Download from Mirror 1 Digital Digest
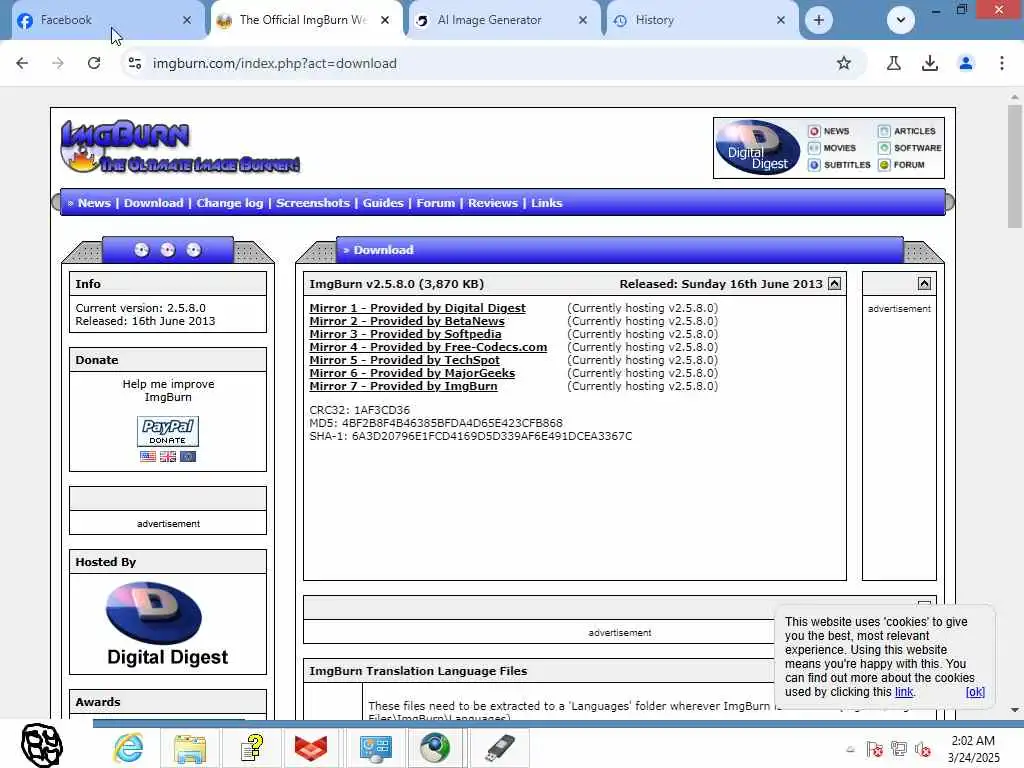 417,308
